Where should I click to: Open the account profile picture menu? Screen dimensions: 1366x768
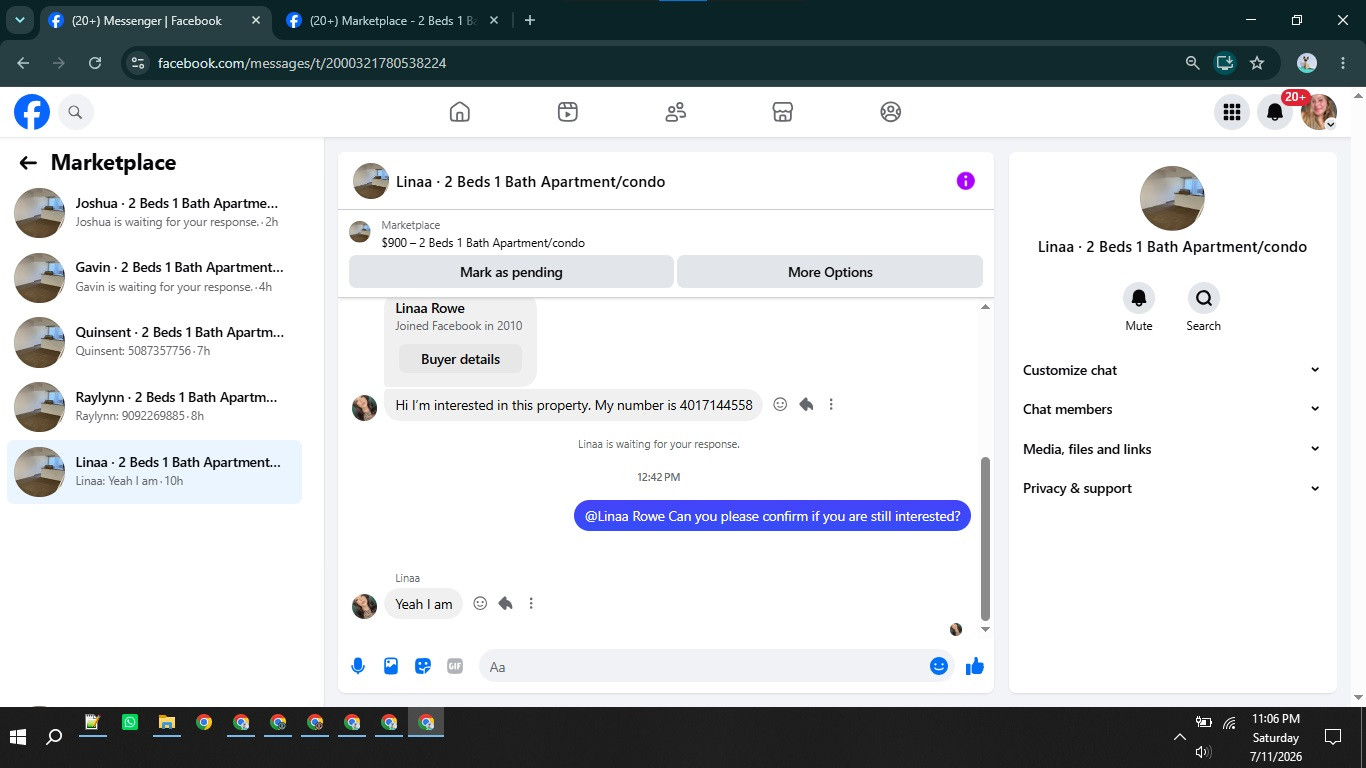[1319, 112]
